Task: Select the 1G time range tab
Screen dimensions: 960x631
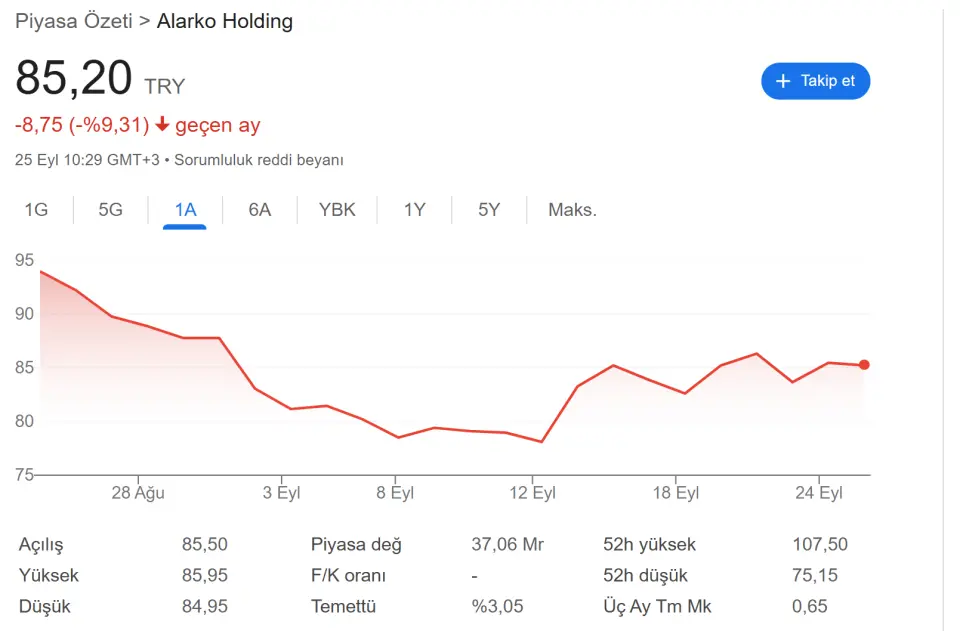Action: (36, 210)
